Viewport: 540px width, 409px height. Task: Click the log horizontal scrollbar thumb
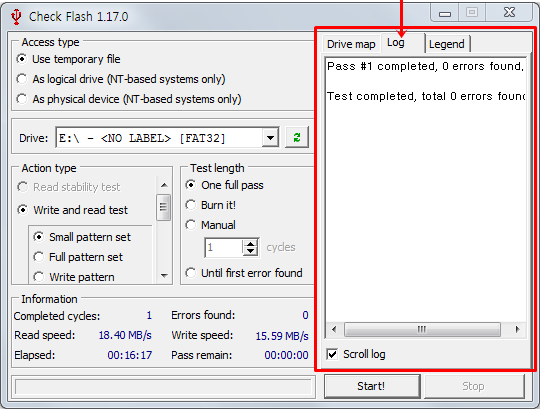pos(422,329)
